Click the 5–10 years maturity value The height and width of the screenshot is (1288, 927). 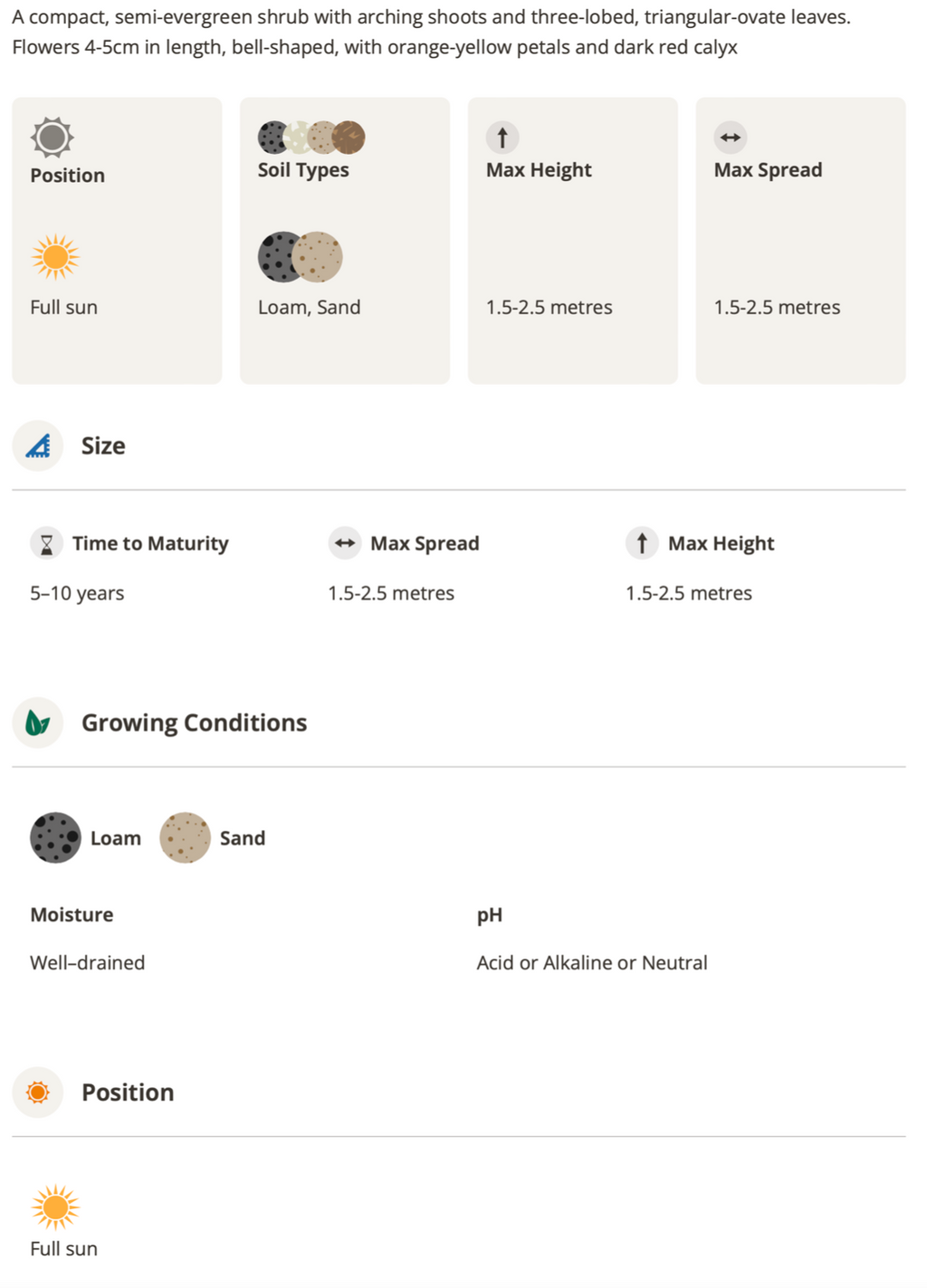(x=77, y=593)
